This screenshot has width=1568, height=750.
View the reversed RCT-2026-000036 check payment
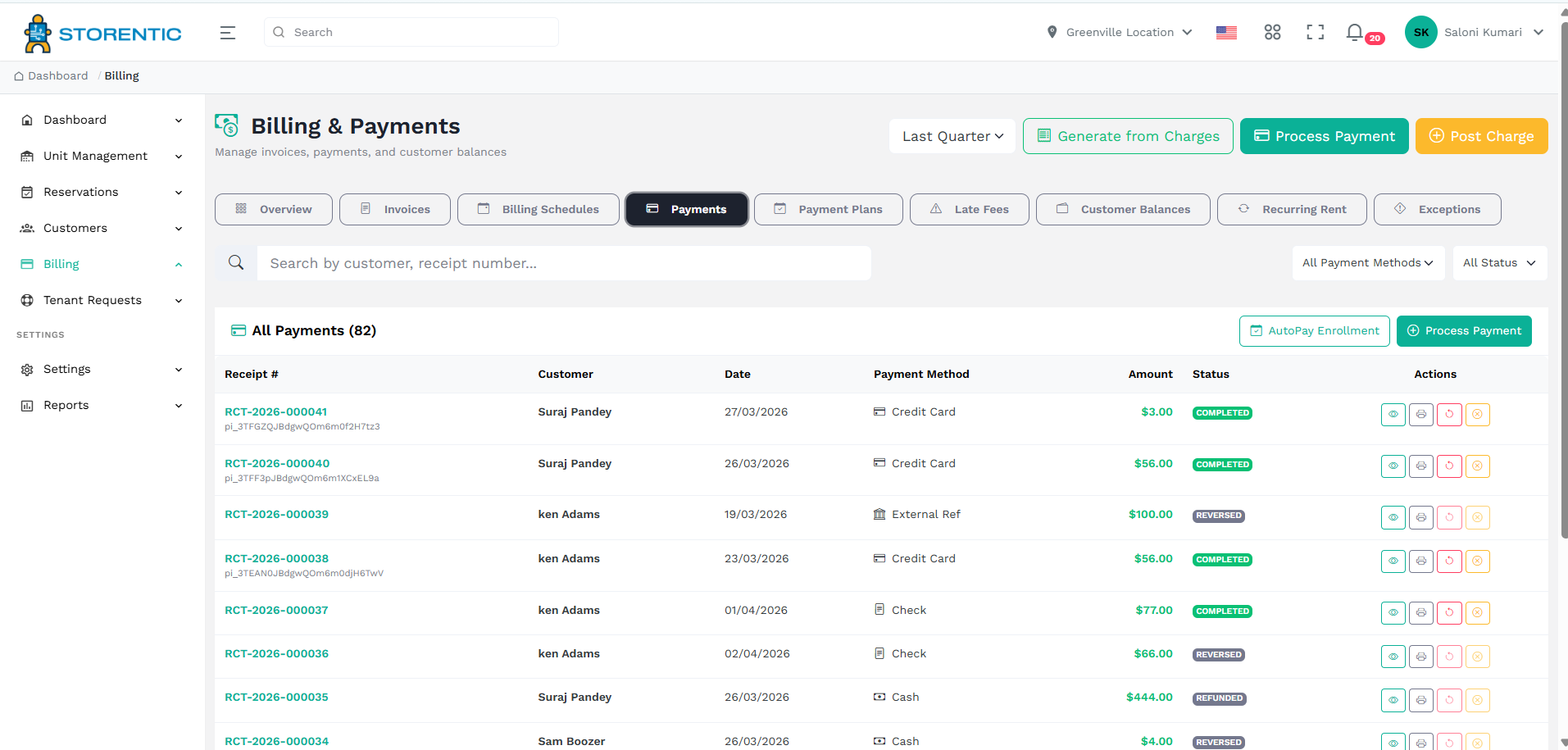tap(1393, 656)
